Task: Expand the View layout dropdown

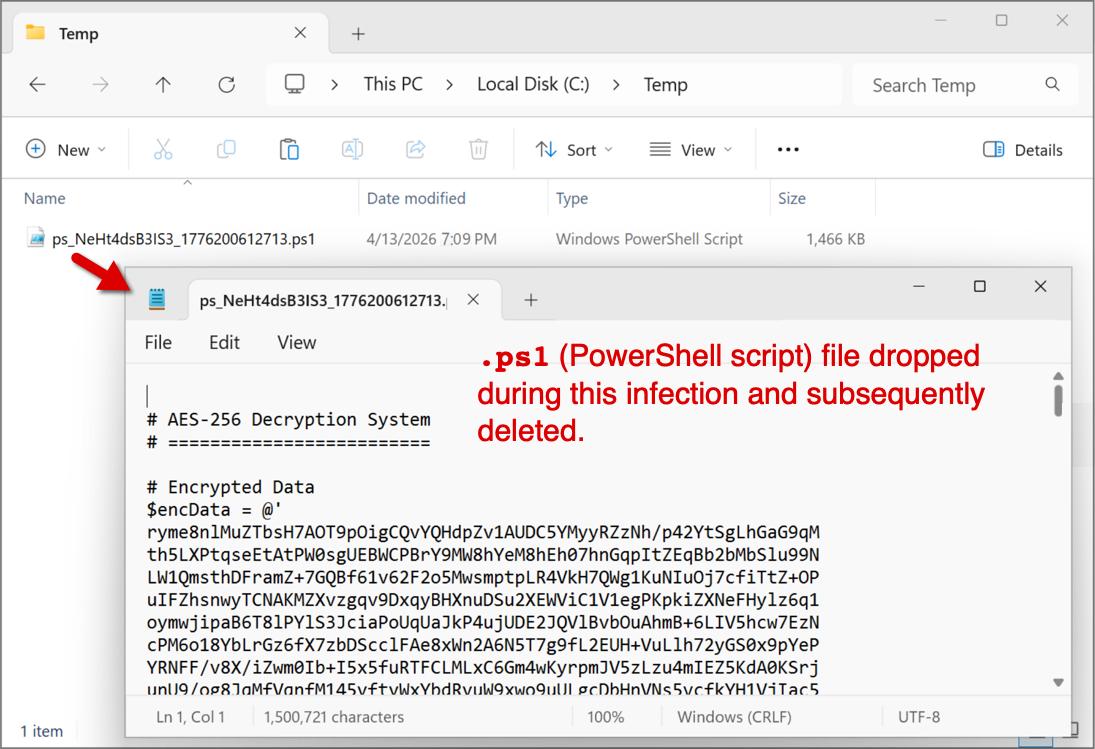Action: (691, 150)
